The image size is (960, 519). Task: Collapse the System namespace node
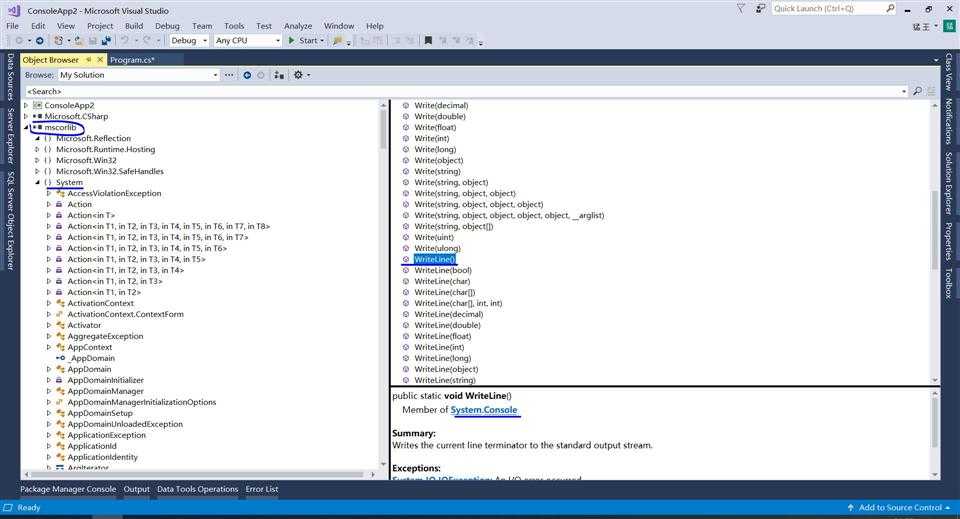tap(37, 182)
